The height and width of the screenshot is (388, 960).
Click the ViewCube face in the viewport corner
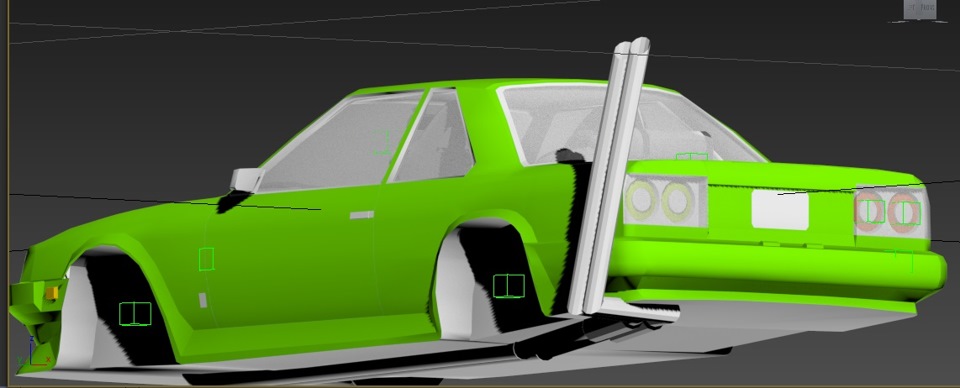(x=920, y=9)
